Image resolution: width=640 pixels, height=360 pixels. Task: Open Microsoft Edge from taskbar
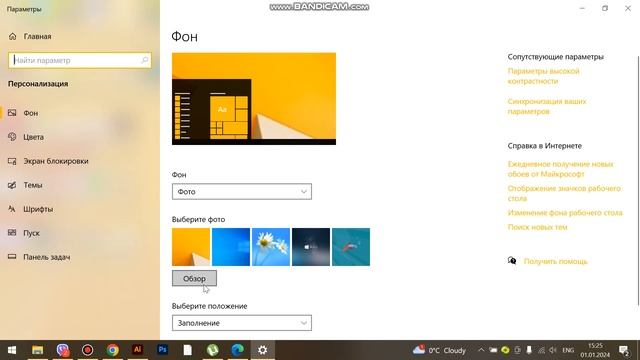tap(238, 350)
